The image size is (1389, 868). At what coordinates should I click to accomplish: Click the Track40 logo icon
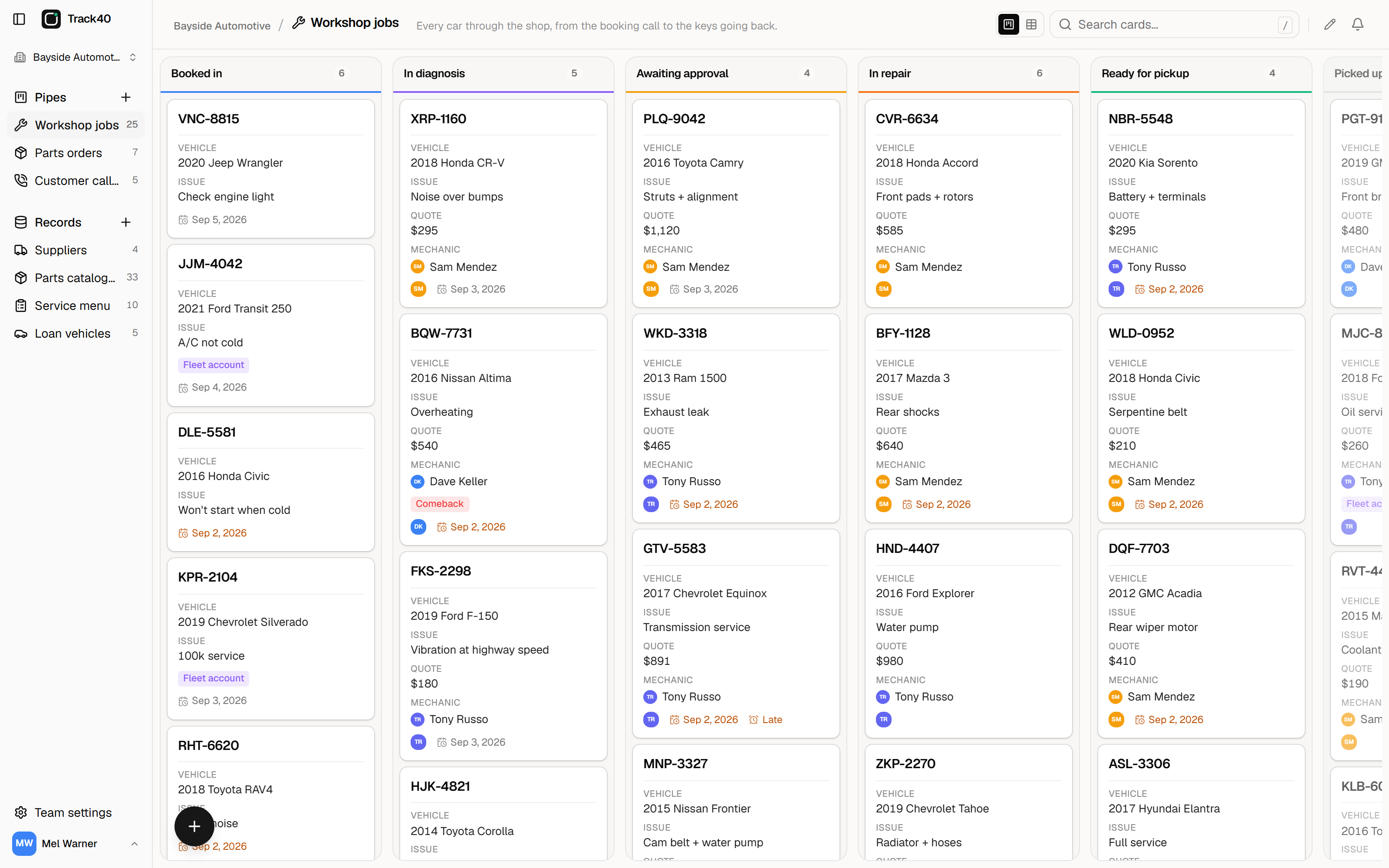coord(51,19)
